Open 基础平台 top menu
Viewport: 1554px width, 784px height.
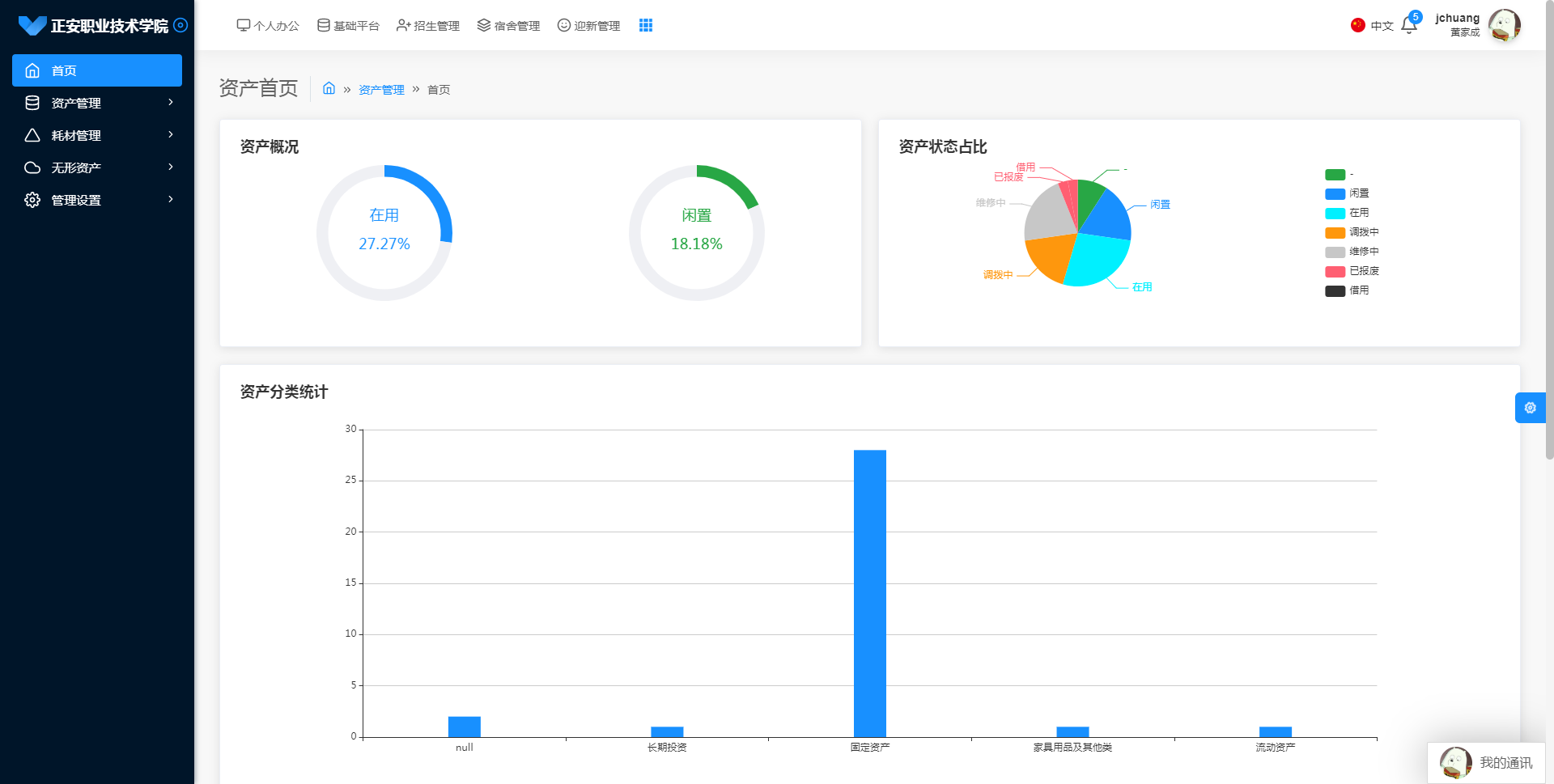click(x=348, y=26)
